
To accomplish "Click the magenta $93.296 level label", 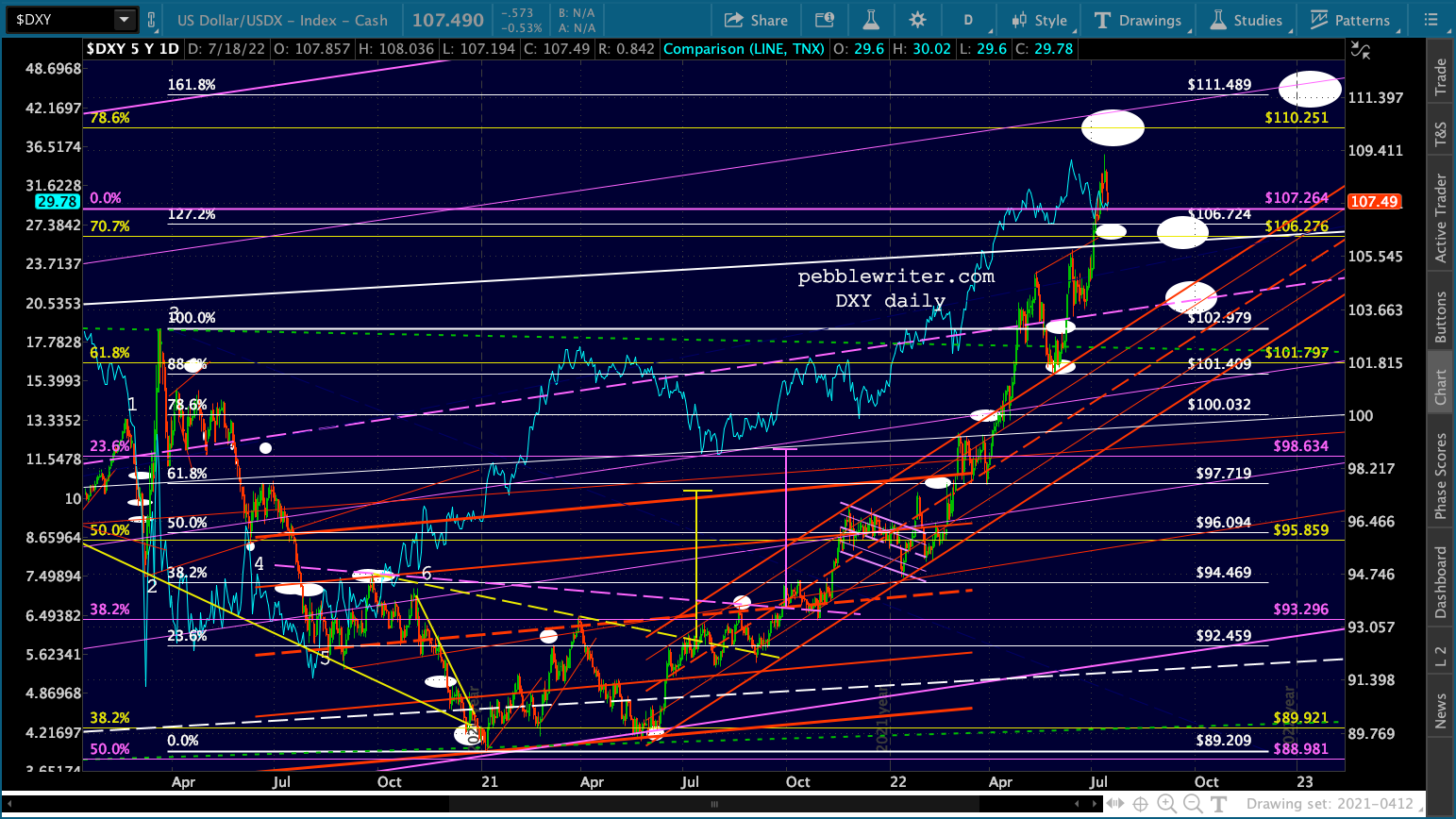I will [1300, 610].
